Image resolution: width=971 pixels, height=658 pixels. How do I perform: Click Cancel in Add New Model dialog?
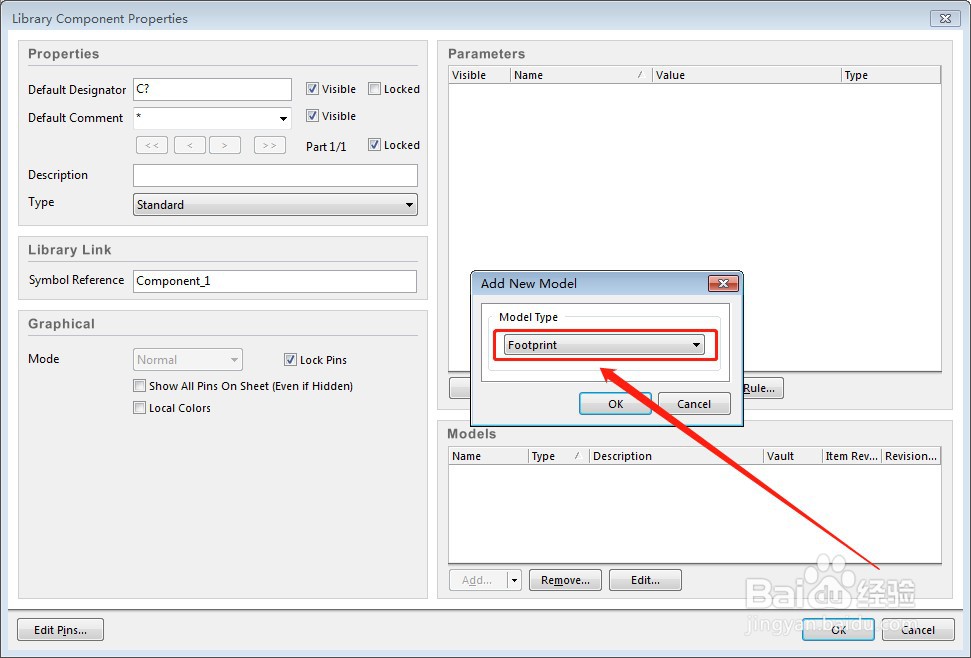tap(694, 404)
